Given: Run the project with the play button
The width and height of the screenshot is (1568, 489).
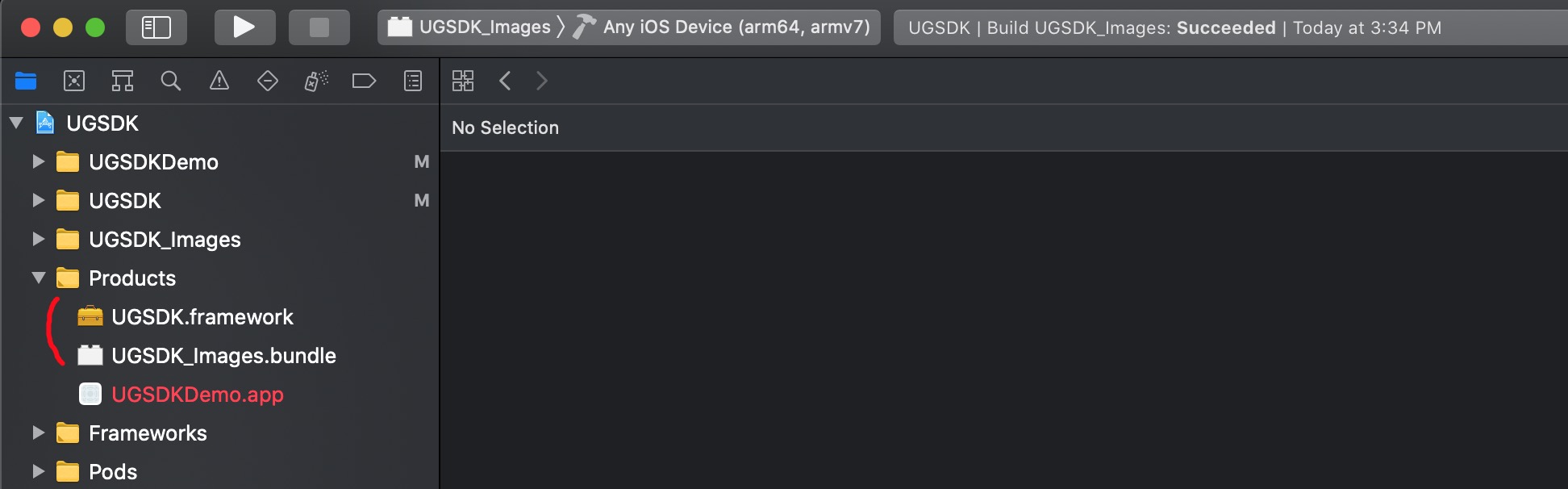Looking at the screenshot, I should click(244, 27).
